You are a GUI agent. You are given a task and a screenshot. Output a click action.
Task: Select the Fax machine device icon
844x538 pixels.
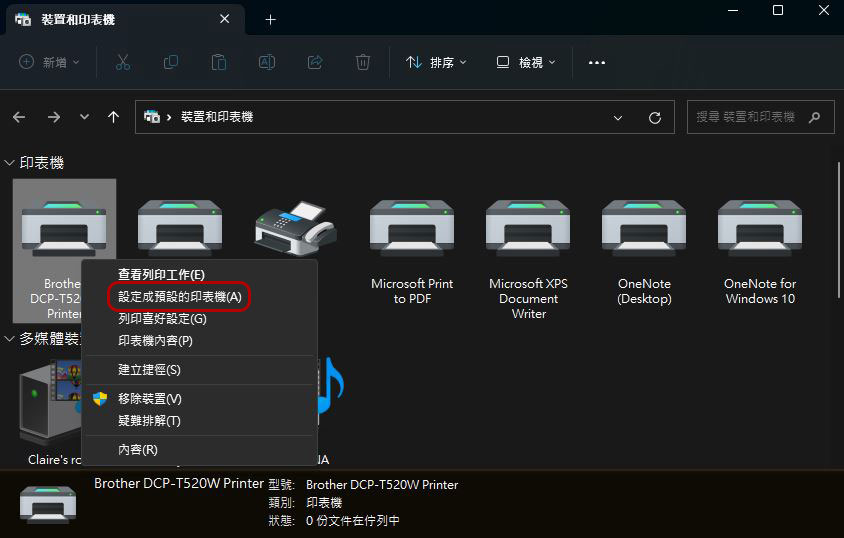click(296, 228)
